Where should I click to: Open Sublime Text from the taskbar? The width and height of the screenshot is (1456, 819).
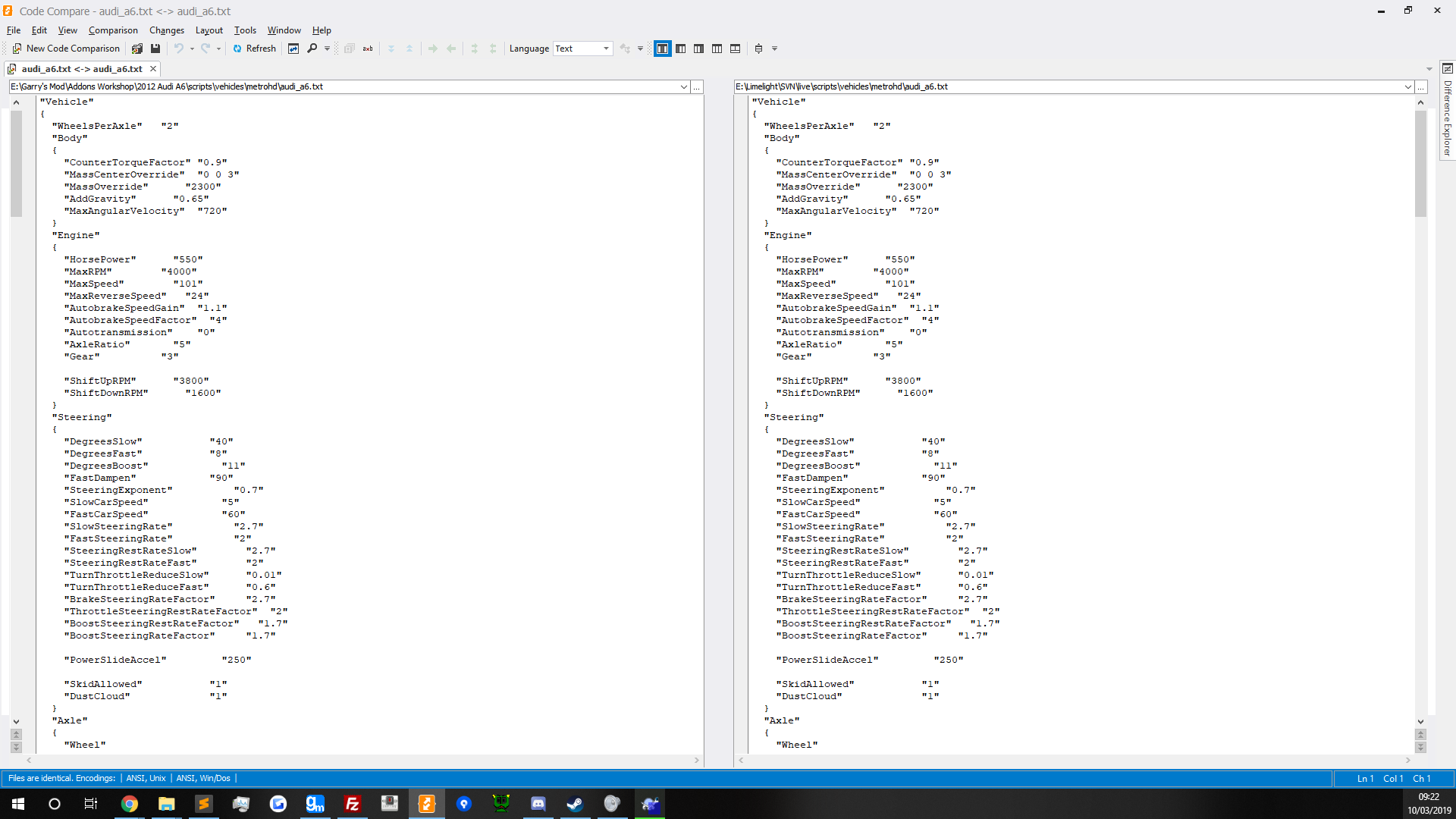tap(204, 804)
